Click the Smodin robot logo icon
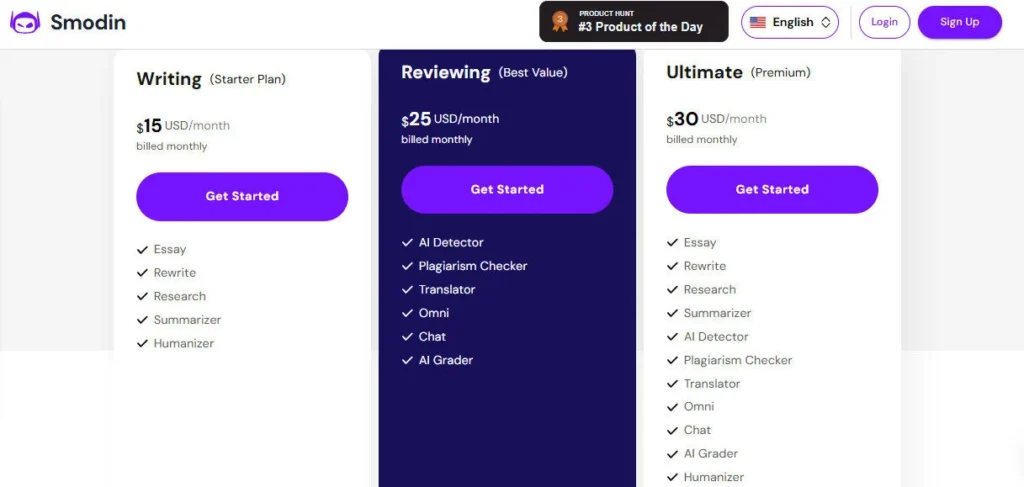 pos(25,22)
